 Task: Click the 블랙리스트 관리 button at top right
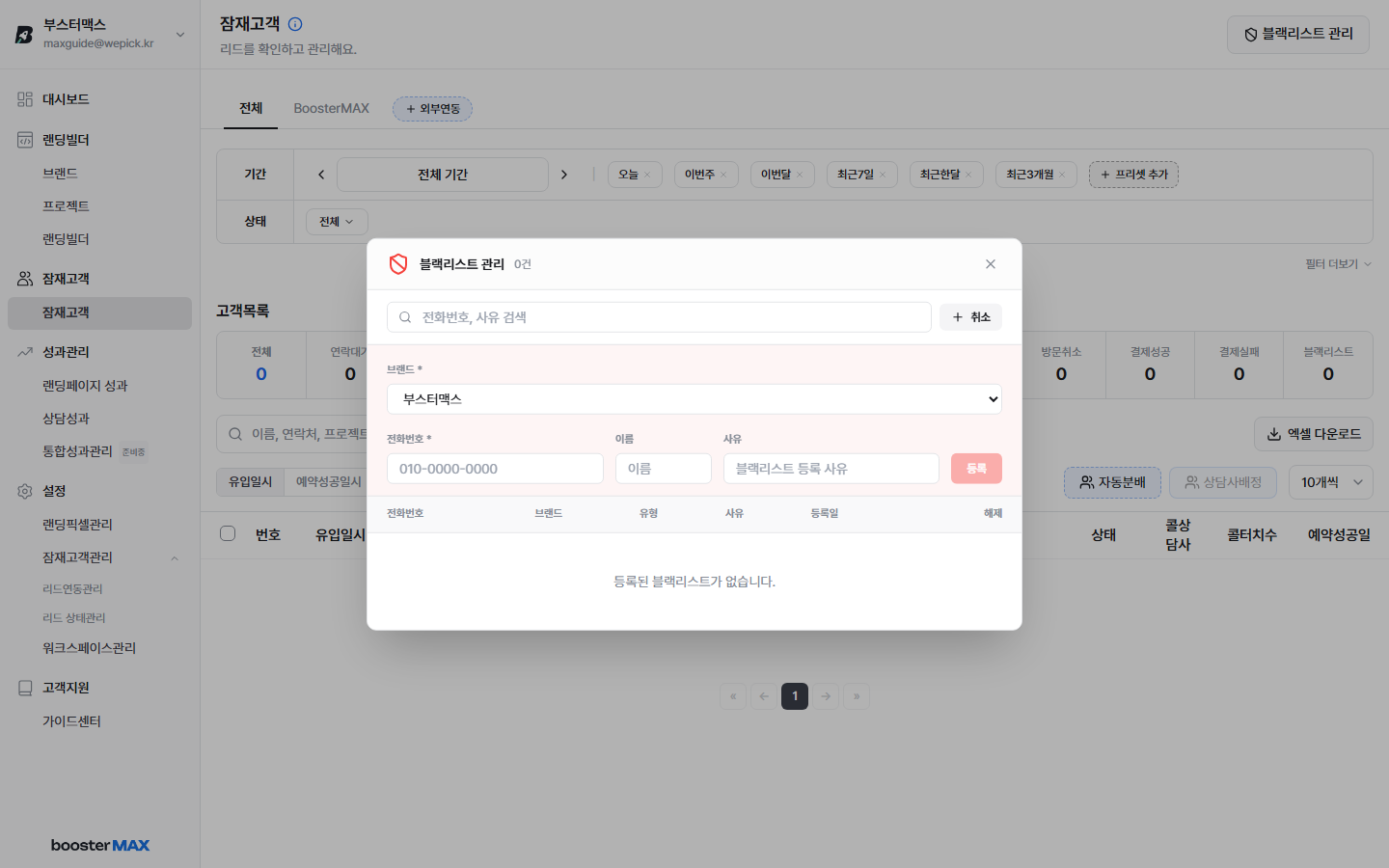tap(1298, 35)
